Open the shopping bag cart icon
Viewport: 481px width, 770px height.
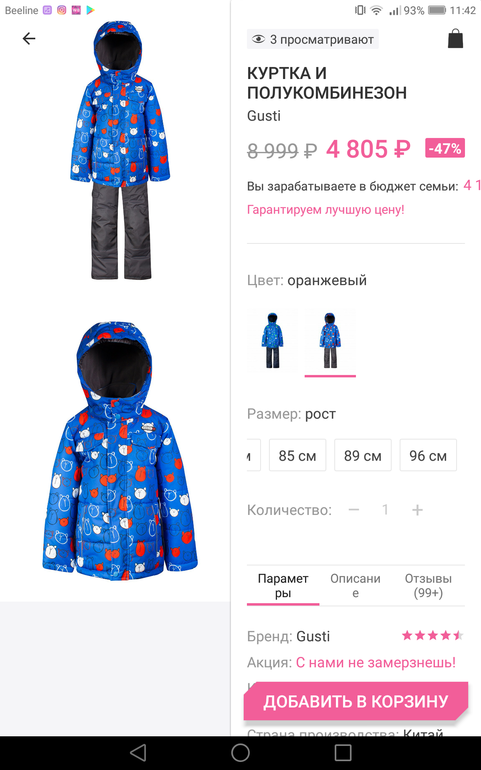point(455,38)
